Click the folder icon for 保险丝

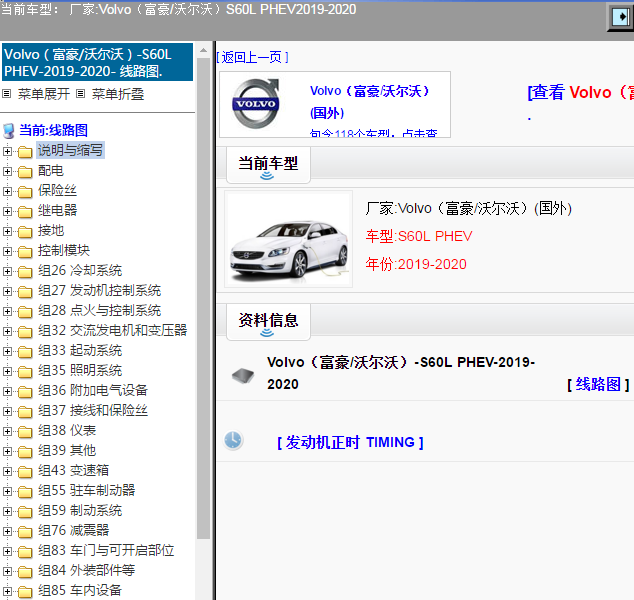(25, 192)
